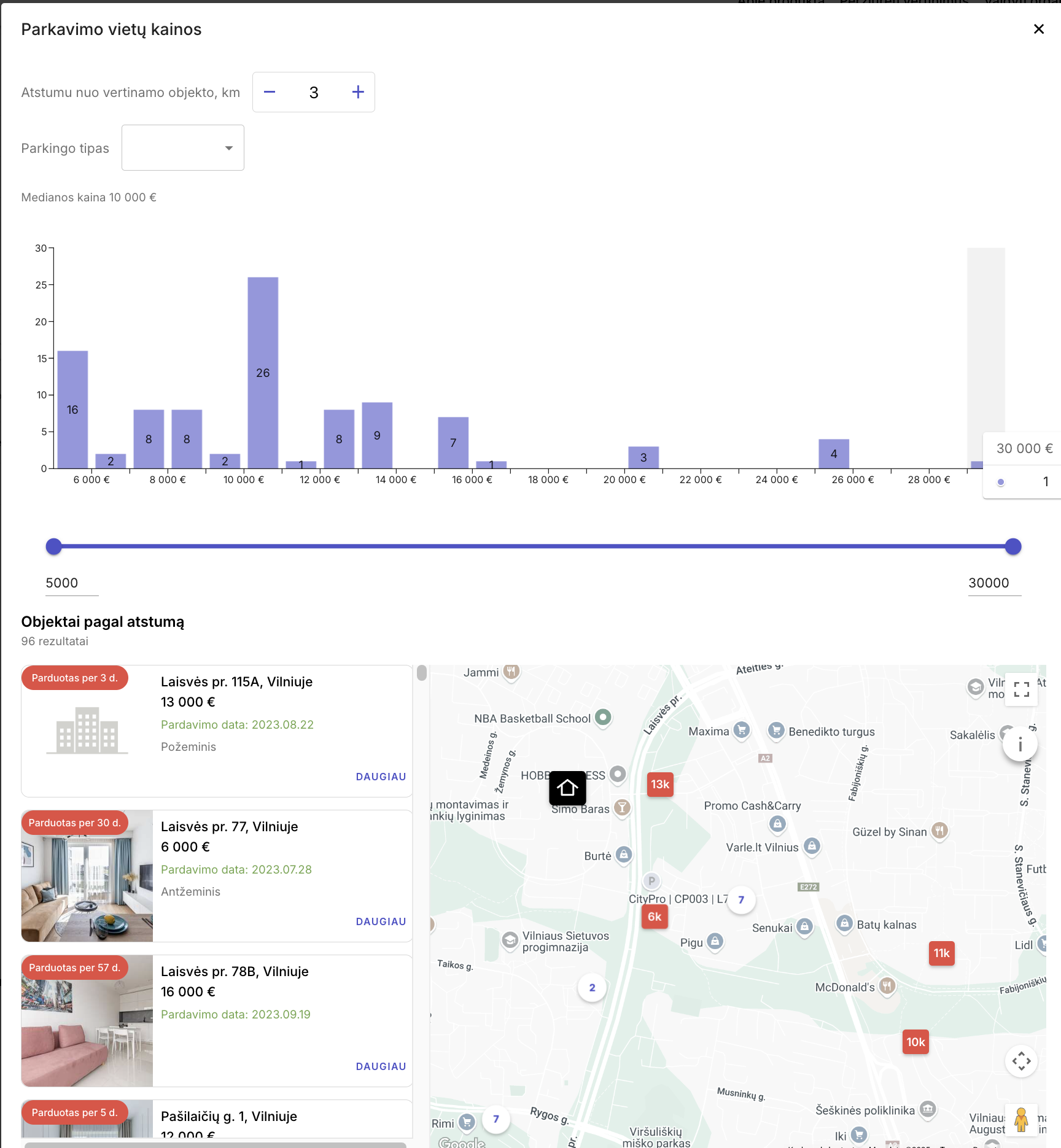The width and height of the screenshot is (1061, 1148).
Task: Click the Senukai store pin
Action: point(805,926)
